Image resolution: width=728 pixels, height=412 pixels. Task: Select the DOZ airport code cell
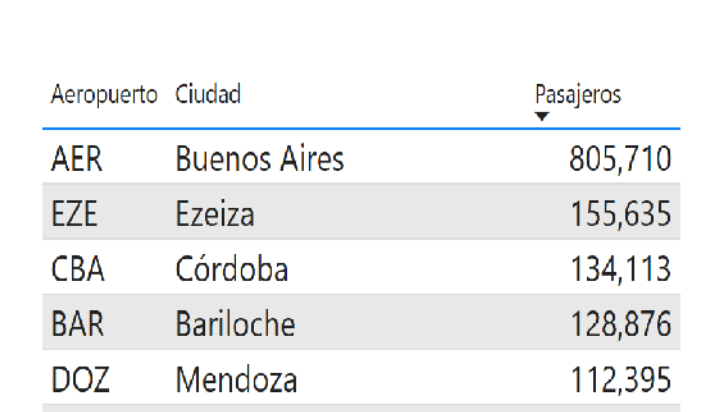80,379
